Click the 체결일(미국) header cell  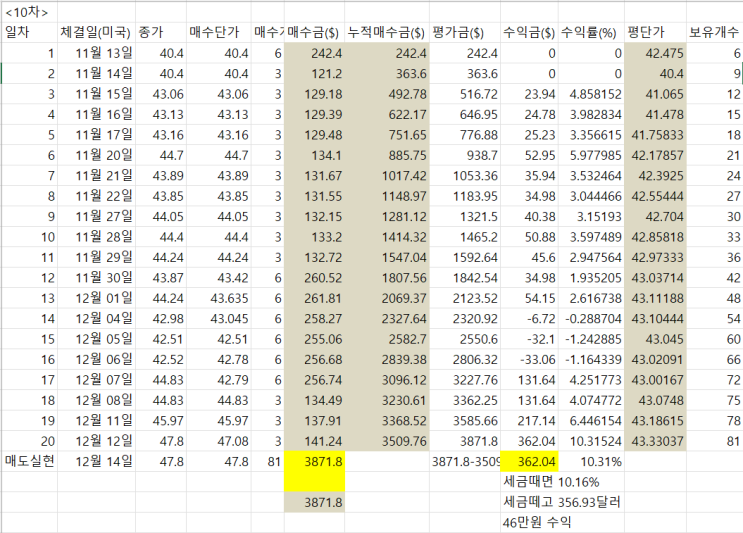pos(96,33)
